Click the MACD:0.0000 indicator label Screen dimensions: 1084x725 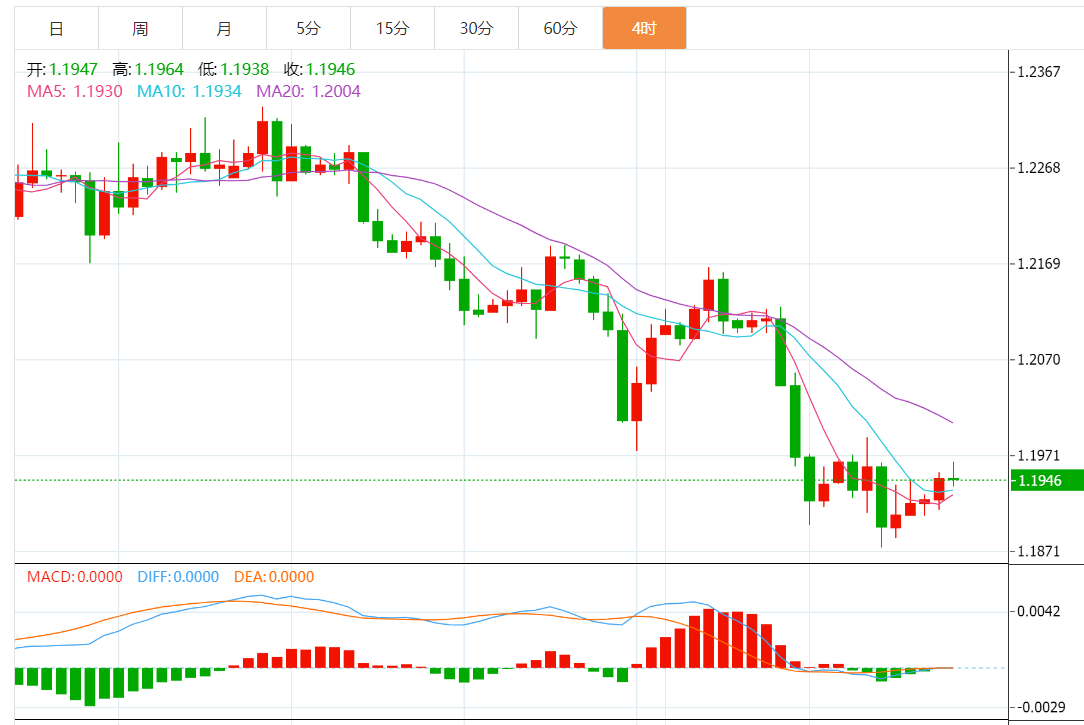click(x=75, y=576)
